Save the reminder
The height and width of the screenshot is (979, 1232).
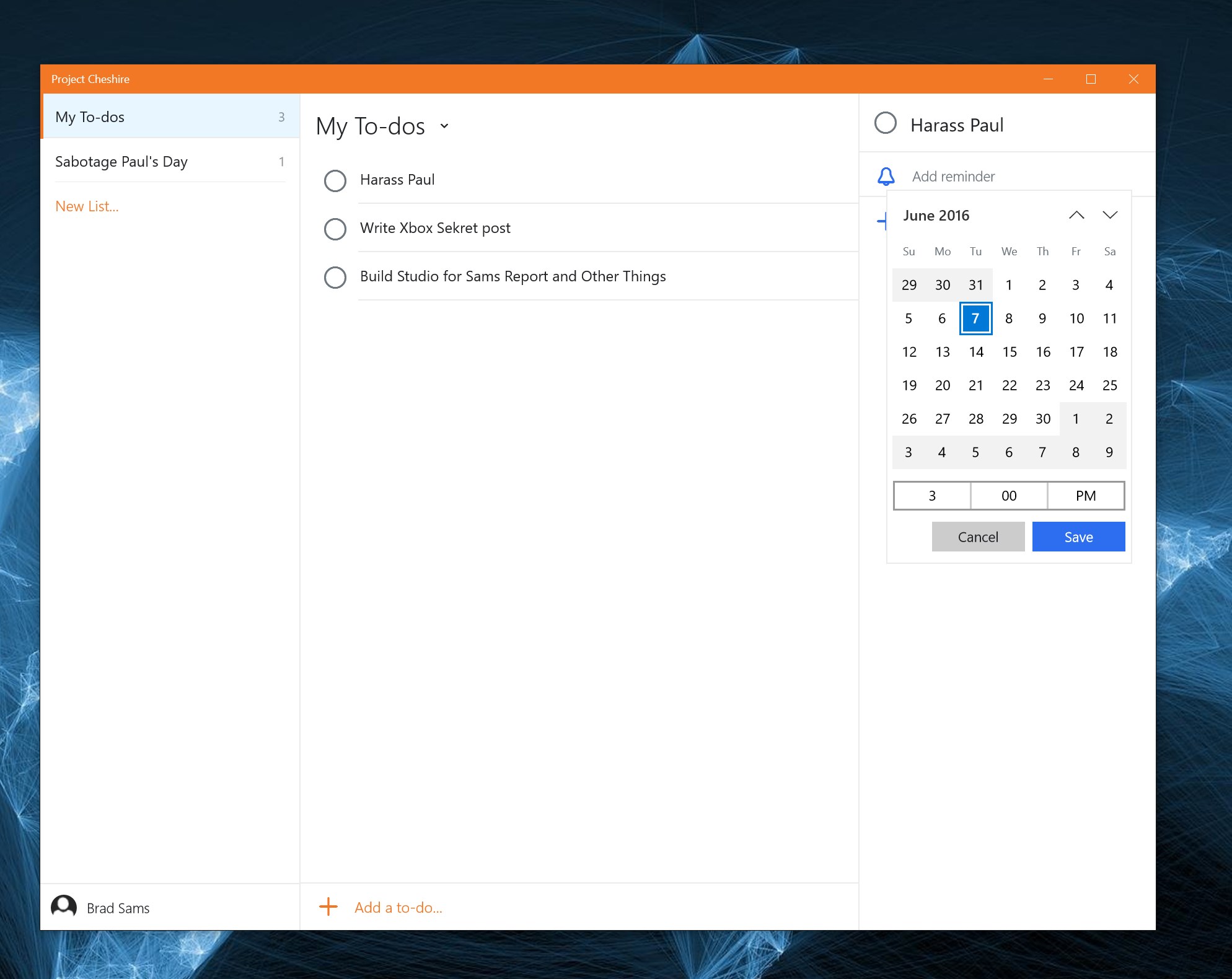(x=1078, y=537)
